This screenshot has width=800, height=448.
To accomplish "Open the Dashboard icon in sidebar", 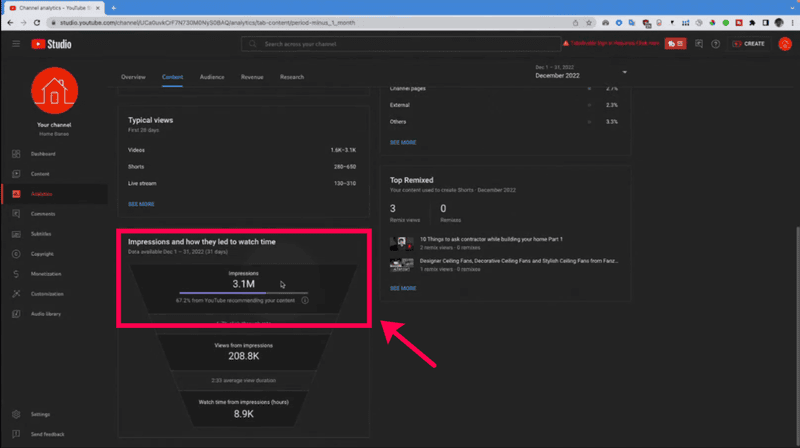I will tap(16, 154).
